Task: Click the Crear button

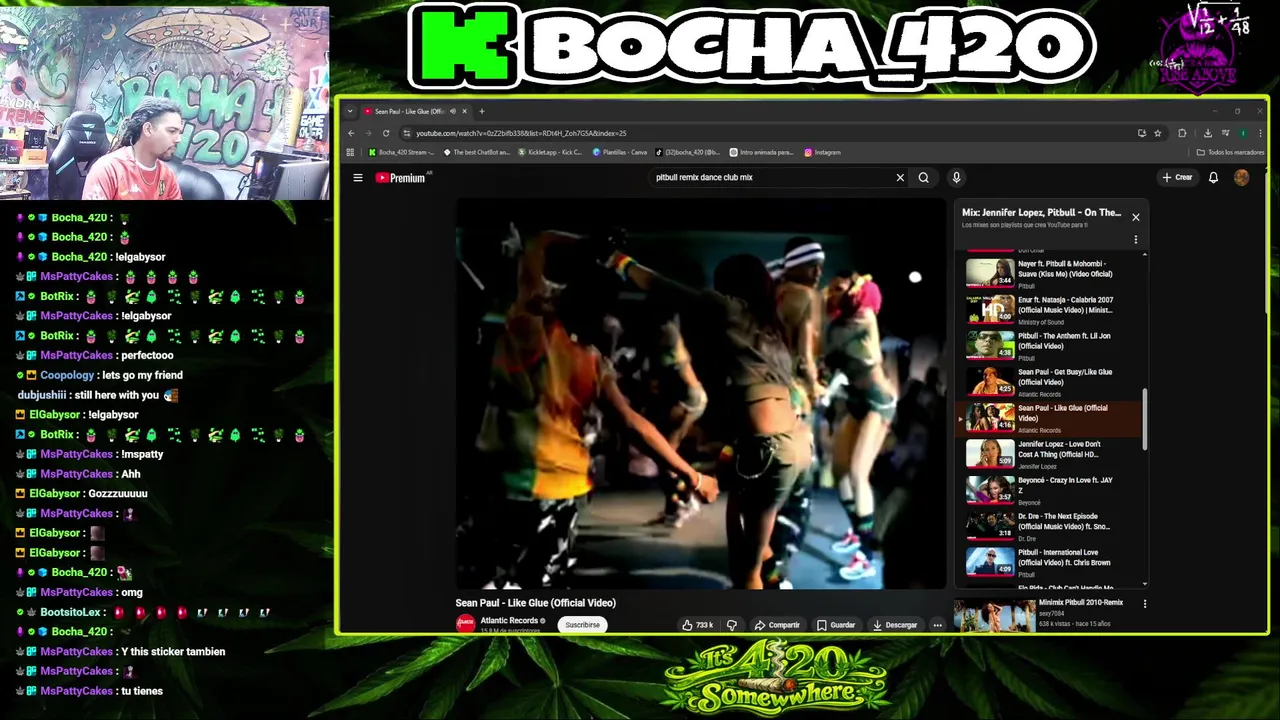Action: click(1177, 178)
